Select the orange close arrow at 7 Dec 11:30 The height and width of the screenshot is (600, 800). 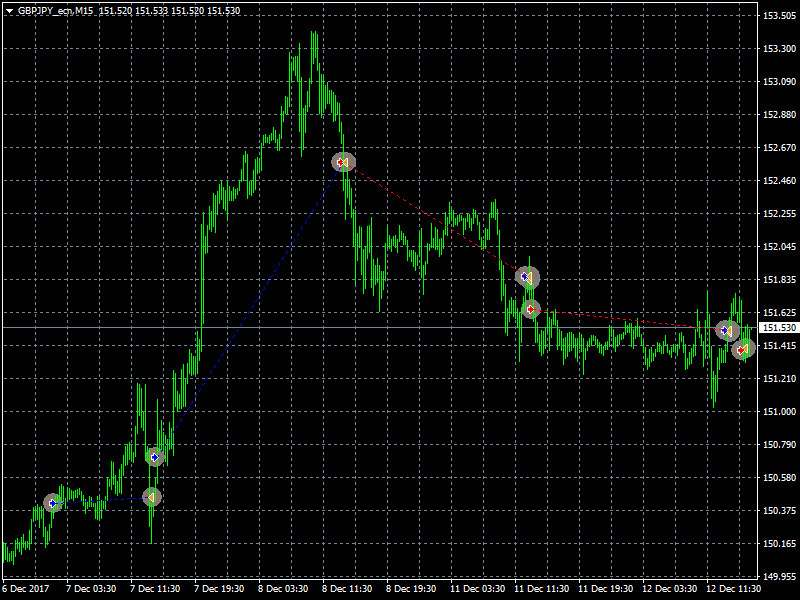click(x=152, y=497)
